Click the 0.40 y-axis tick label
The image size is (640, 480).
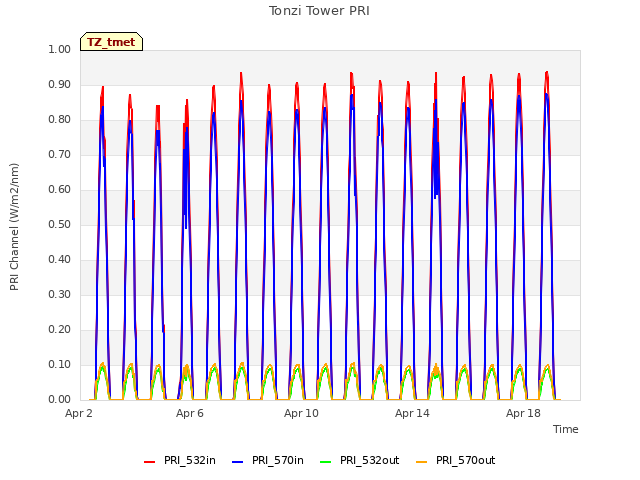[x=60, y=260]
